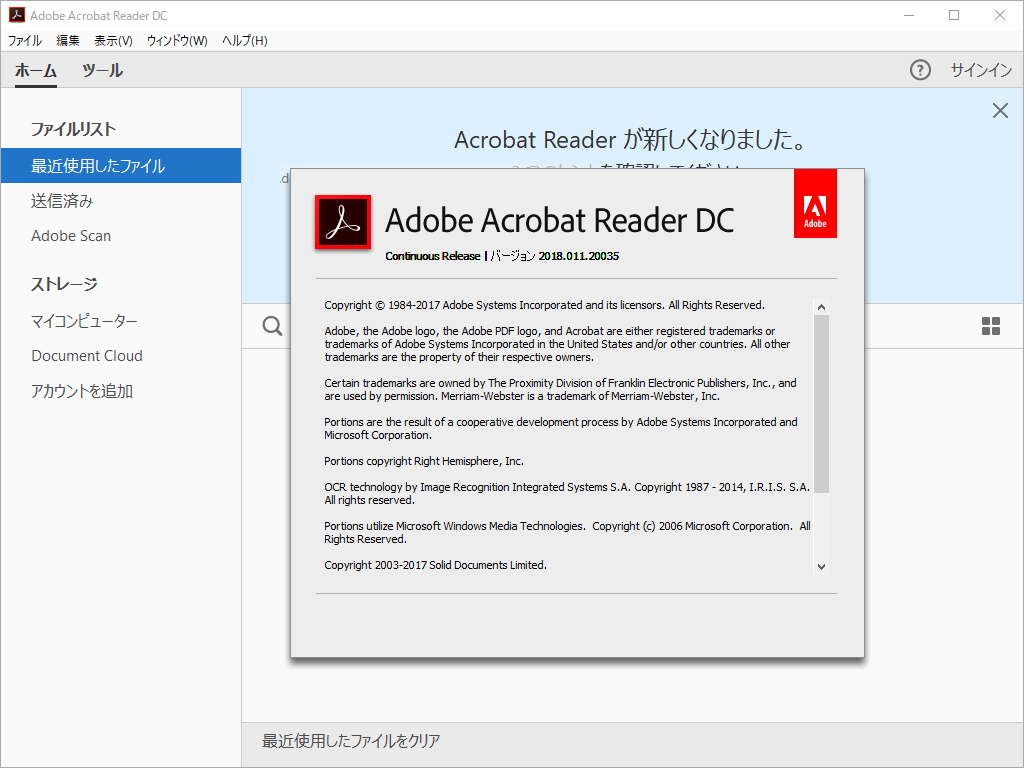Screen dimensions: 1024x768
Task: Add an account with アカウントを追加
Action: click(x=80, y=391)
